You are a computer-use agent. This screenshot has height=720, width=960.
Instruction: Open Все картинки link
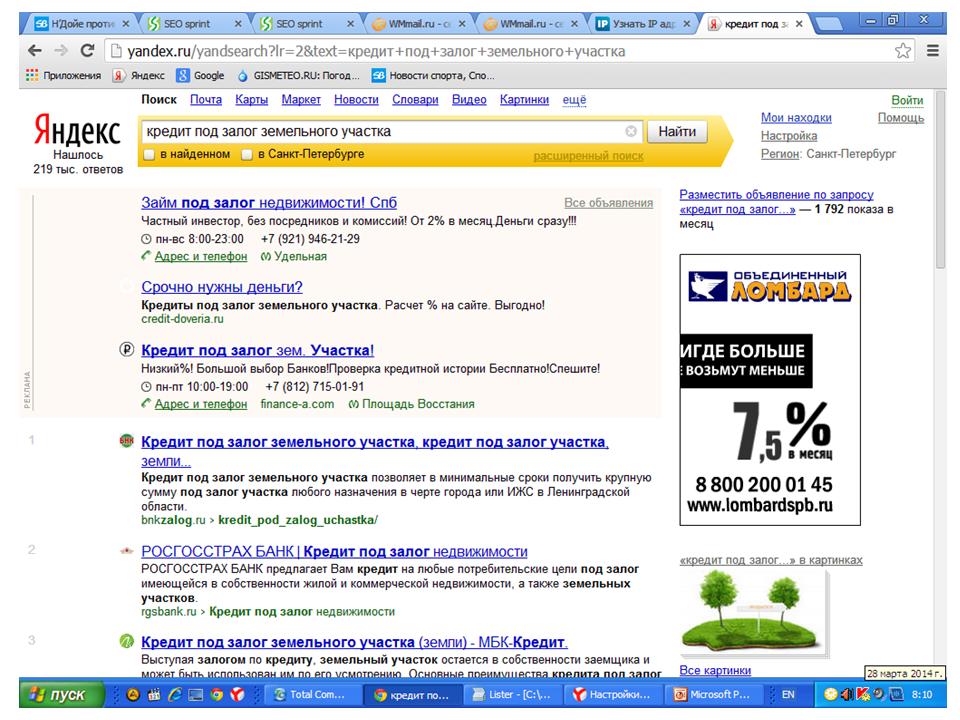tap(715, 670)
